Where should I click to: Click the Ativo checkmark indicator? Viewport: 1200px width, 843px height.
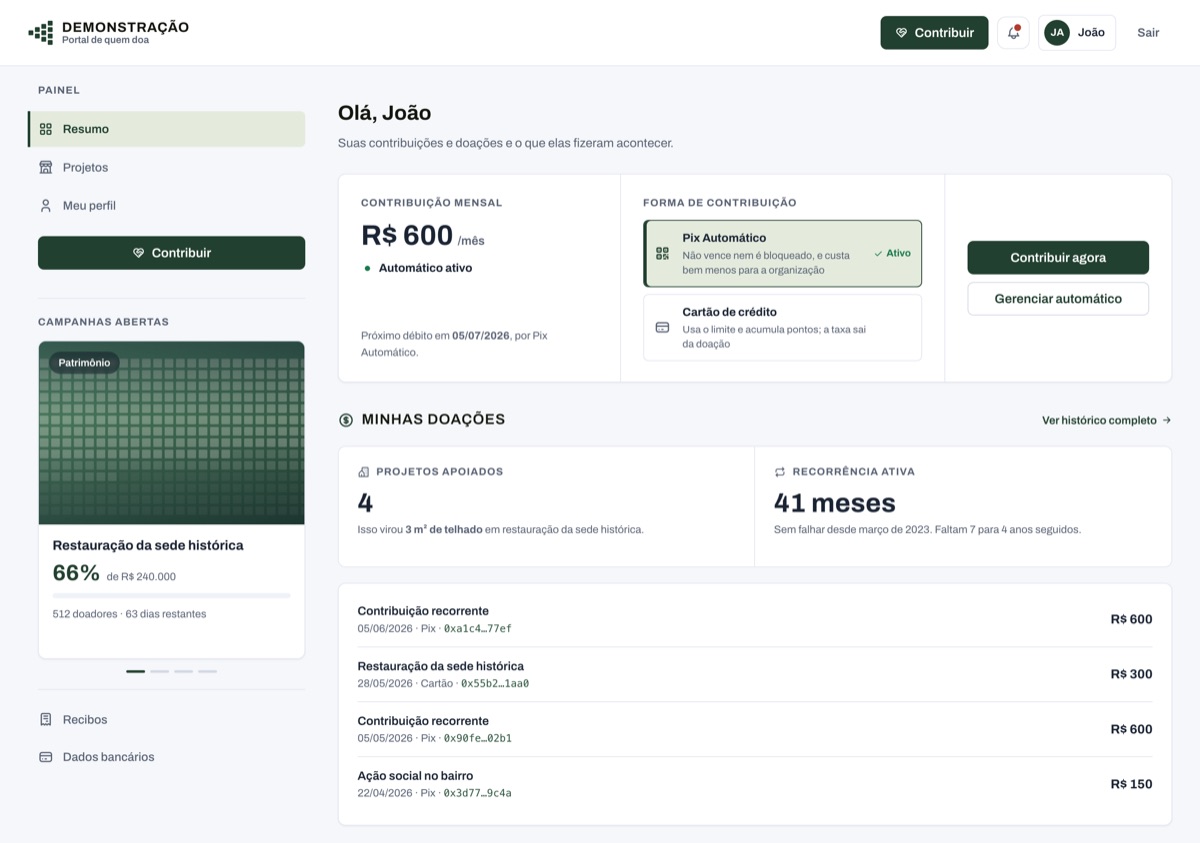[x=892, y=253]
